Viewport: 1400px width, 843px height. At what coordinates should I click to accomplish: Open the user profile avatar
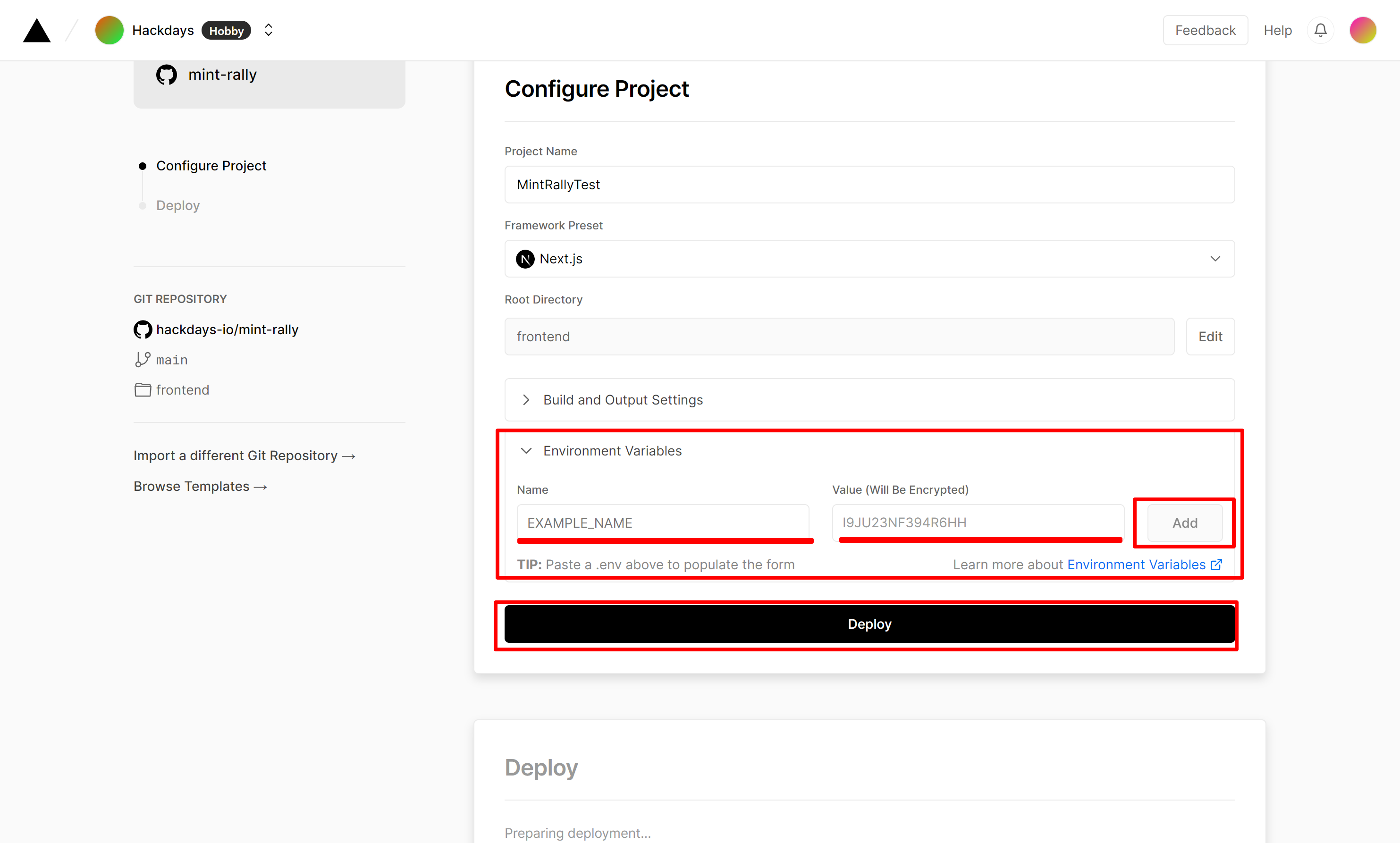[x=1363, y=30]
